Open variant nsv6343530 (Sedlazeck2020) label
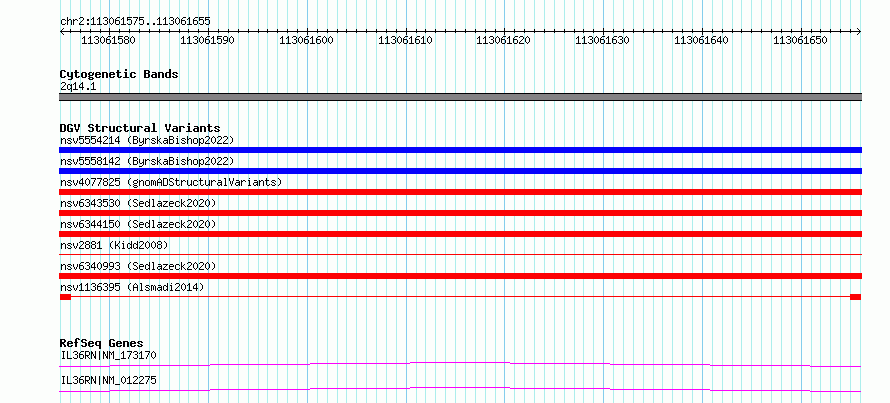890x403 pixels. pos(138,203)
